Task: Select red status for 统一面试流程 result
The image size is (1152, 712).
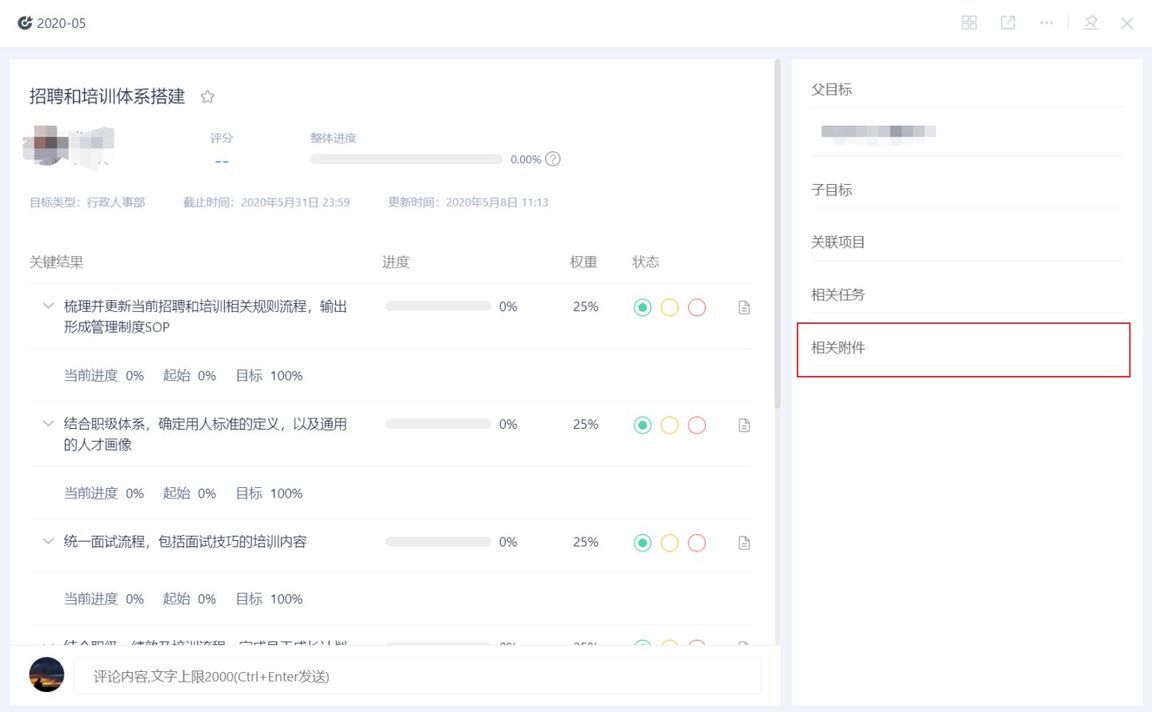Action: click(696, 542)
